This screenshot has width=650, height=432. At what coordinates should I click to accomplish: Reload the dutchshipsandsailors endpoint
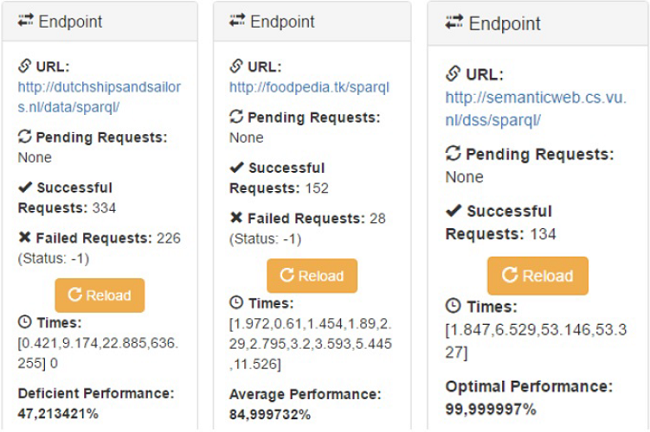point(99,295)
